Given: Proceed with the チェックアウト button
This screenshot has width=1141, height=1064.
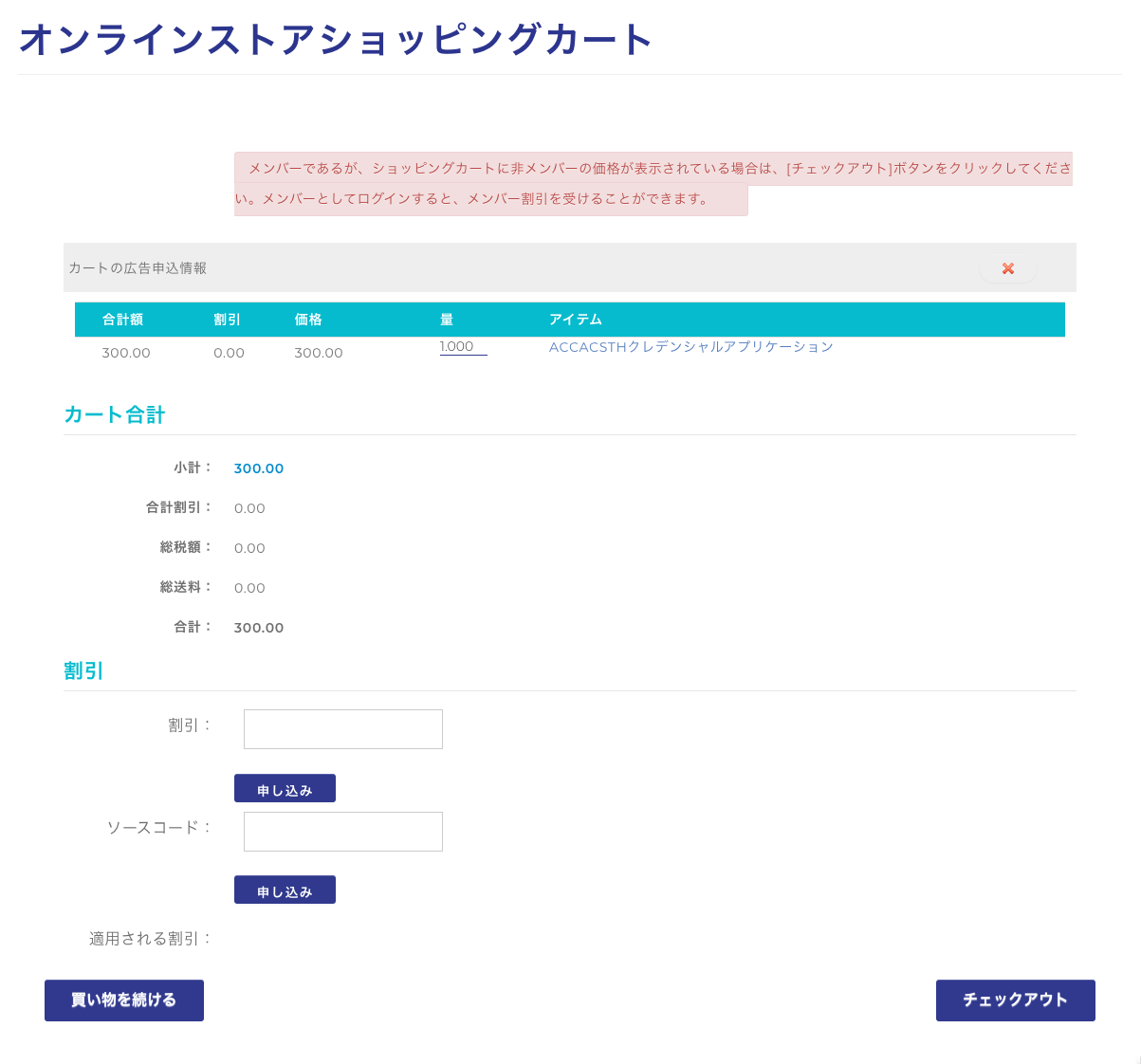Looking at the screenshot, I should click(x=1015, y=1000).
